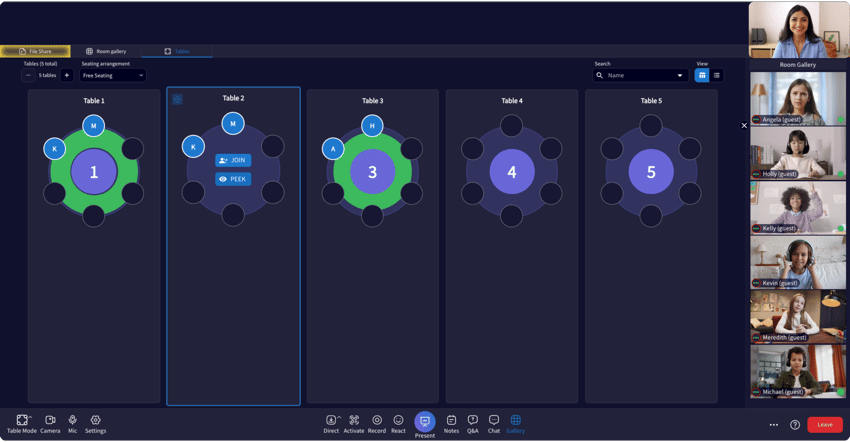850x442 pixels.
Task: Open the React emoji menu
Action: 398,424
